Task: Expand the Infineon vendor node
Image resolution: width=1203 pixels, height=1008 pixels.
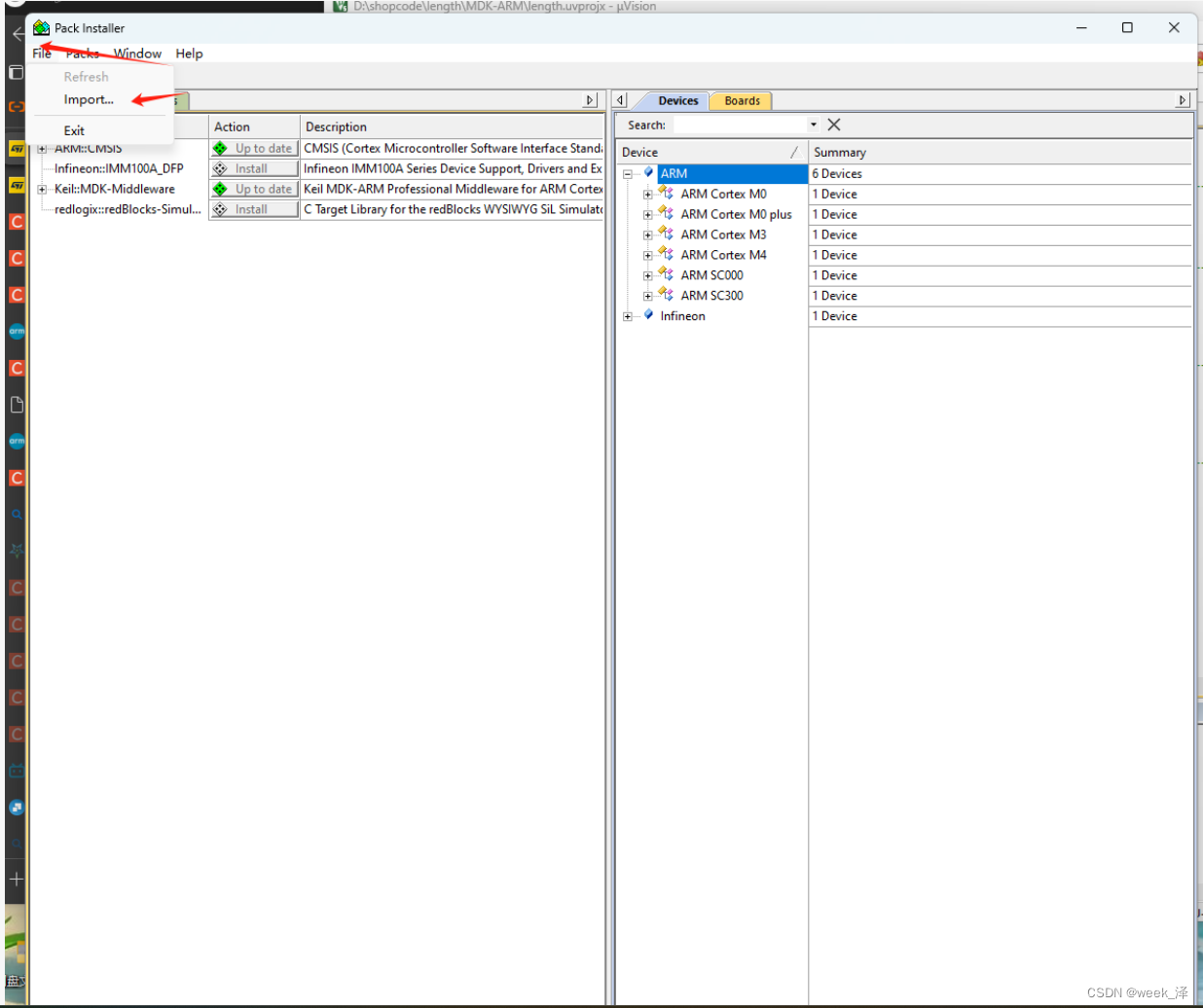Action: 628,317
